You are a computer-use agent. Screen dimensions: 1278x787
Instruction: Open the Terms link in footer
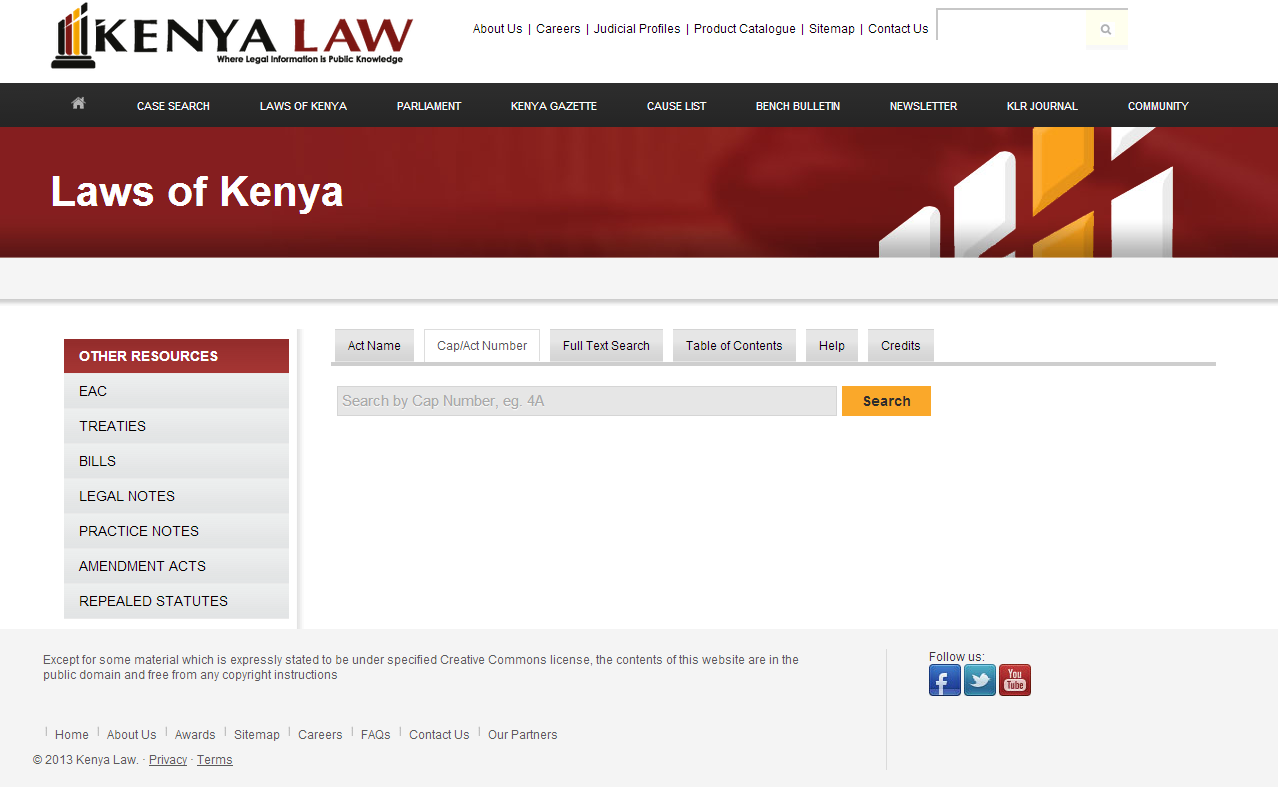[x=214, y=760]
